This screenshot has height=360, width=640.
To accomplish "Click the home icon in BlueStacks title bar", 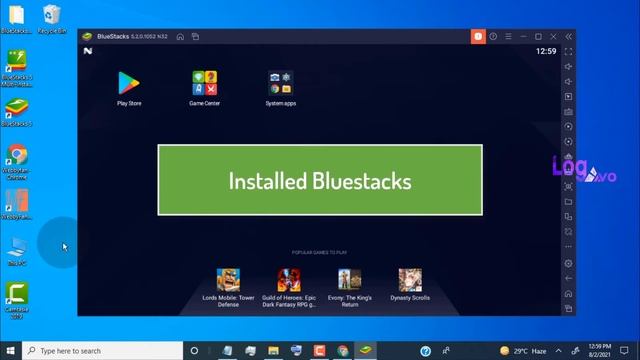I will (180, 37).
